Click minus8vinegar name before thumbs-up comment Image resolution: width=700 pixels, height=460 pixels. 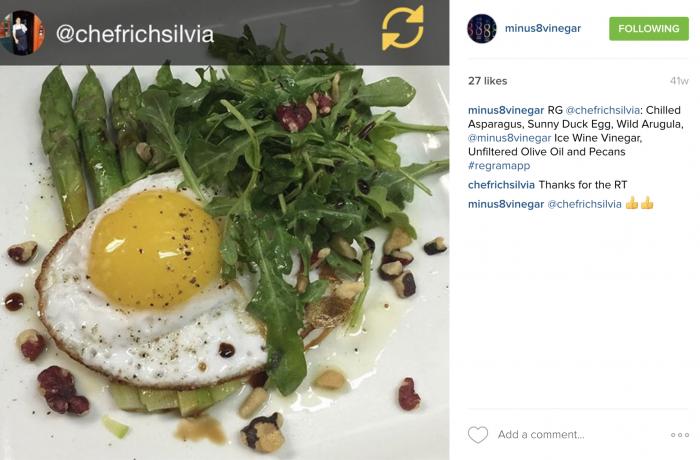tap(506, 204)
